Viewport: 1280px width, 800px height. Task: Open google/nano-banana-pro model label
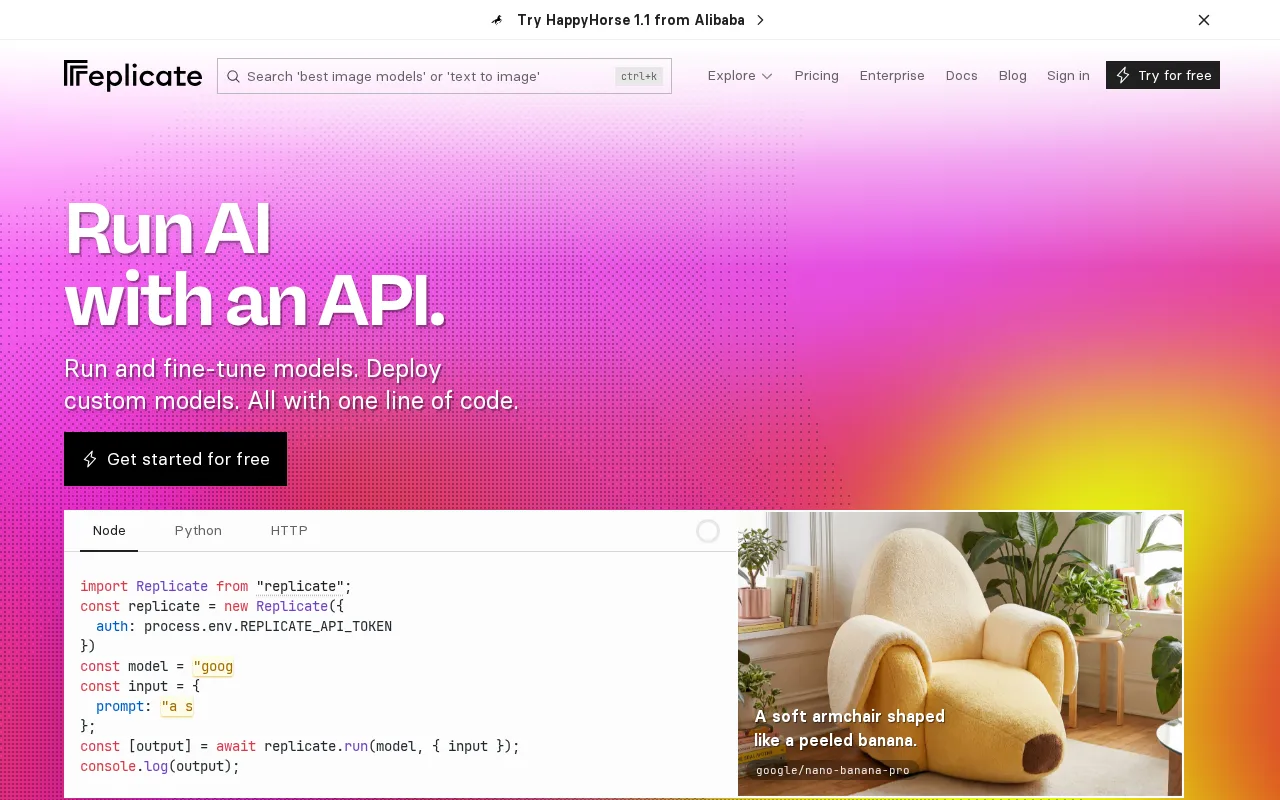point(833,770)
